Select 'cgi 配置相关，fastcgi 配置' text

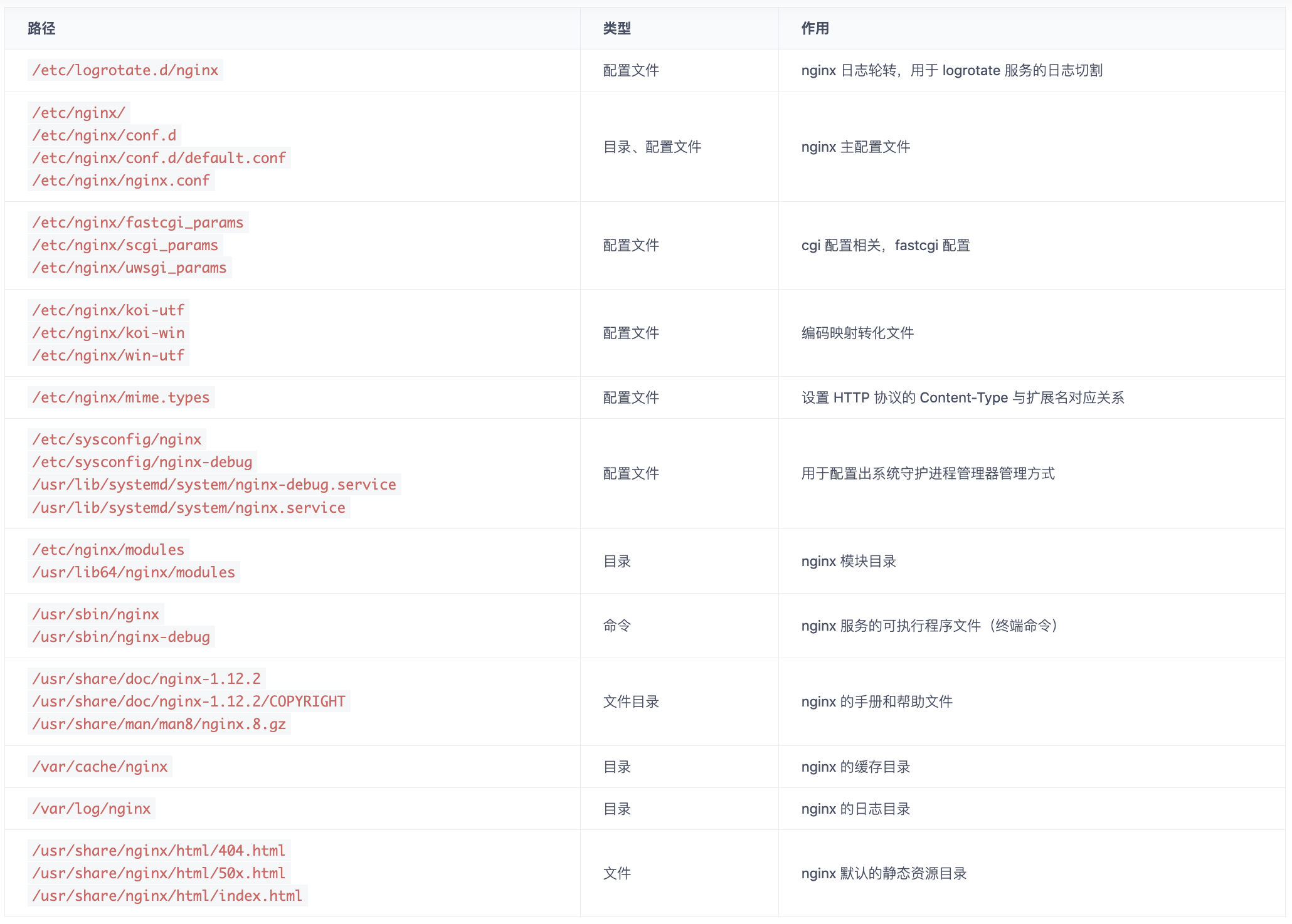click(x=886, y=245)
